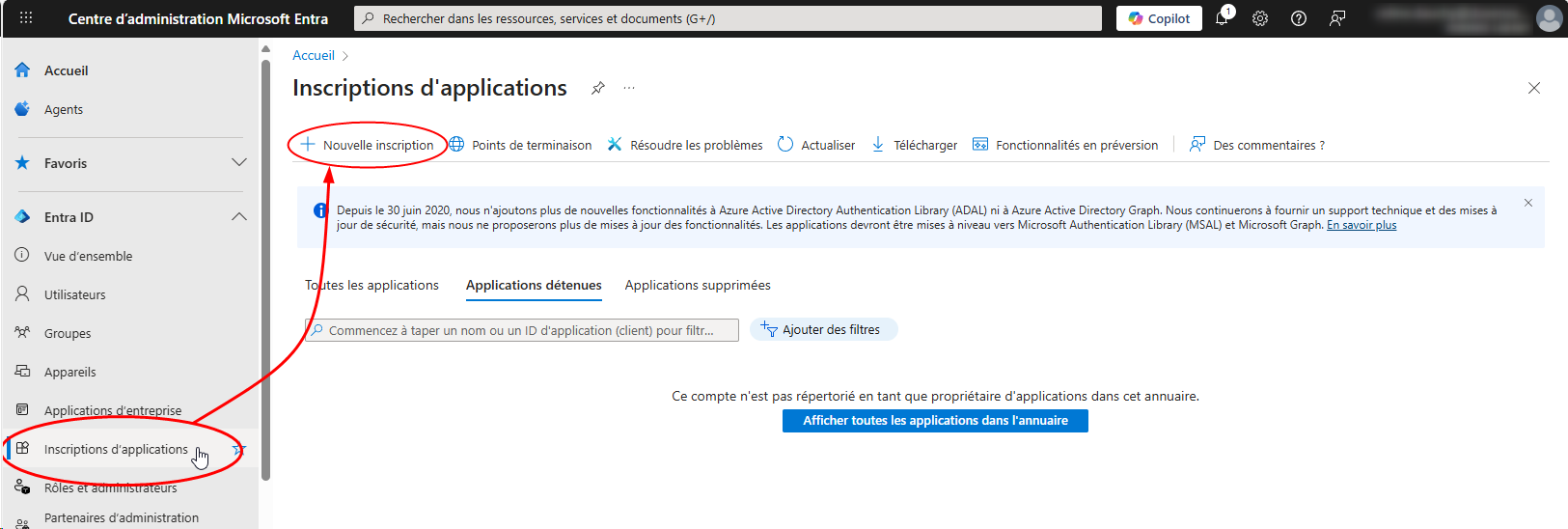Click Afficher toutes les applications dans l'annuaire
Screen dimensions: 1568x529
(x=935, y=421)
